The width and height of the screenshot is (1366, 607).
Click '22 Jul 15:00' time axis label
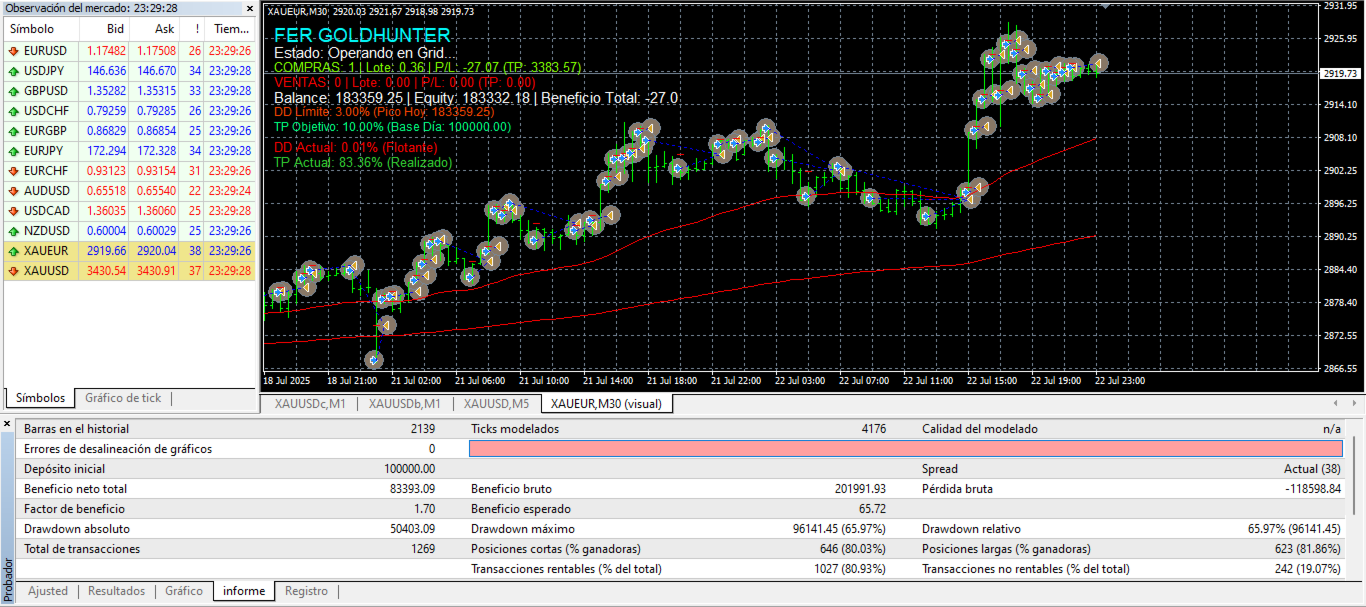coord(992,381)
